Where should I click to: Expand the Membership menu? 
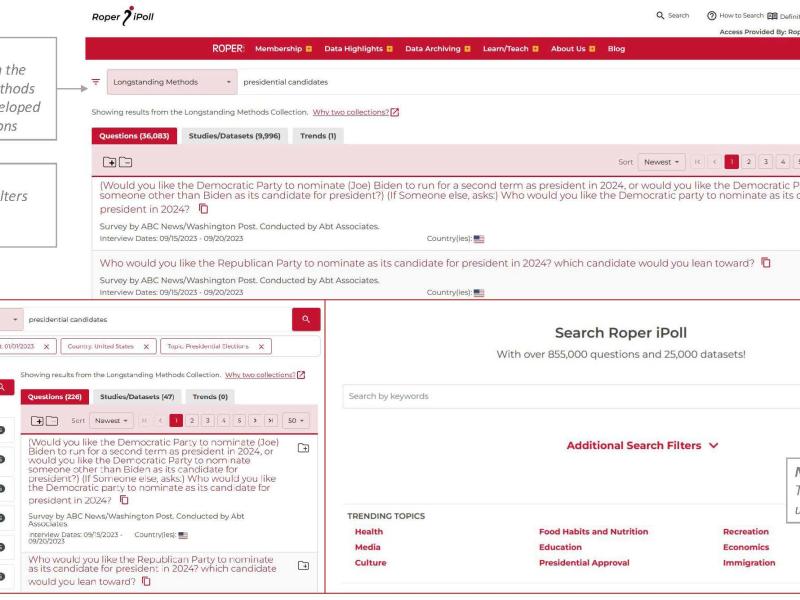point(283,48)
